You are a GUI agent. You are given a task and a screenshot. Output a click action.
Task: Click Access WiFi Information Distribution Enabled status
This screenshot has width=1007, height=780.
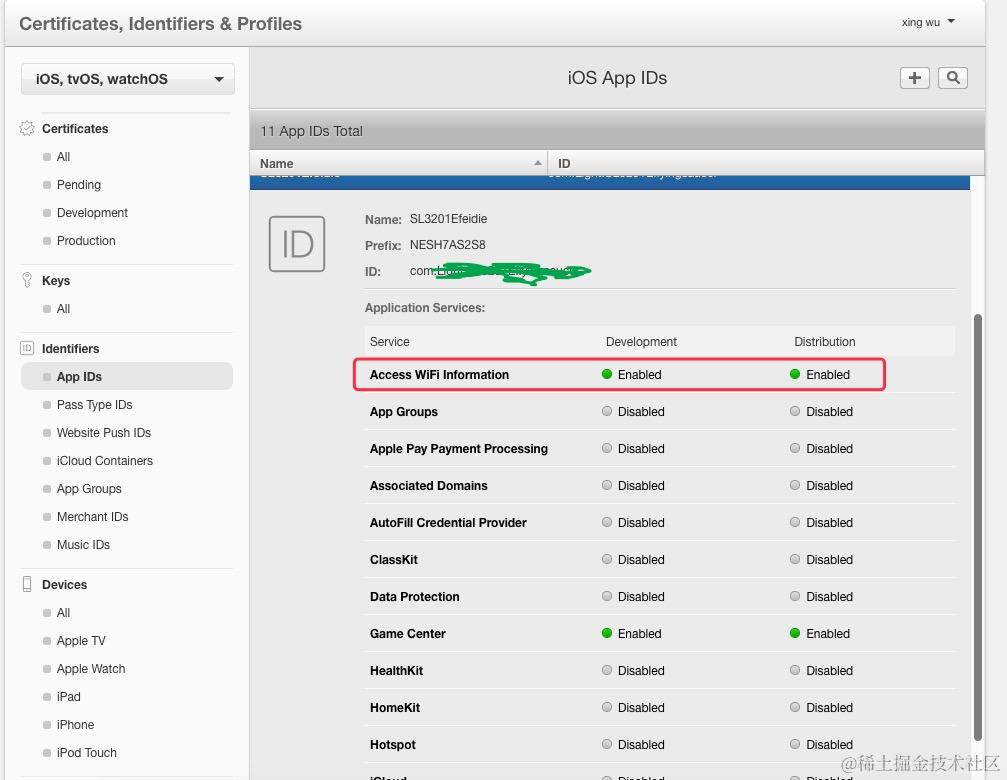[x=819, y=374]
